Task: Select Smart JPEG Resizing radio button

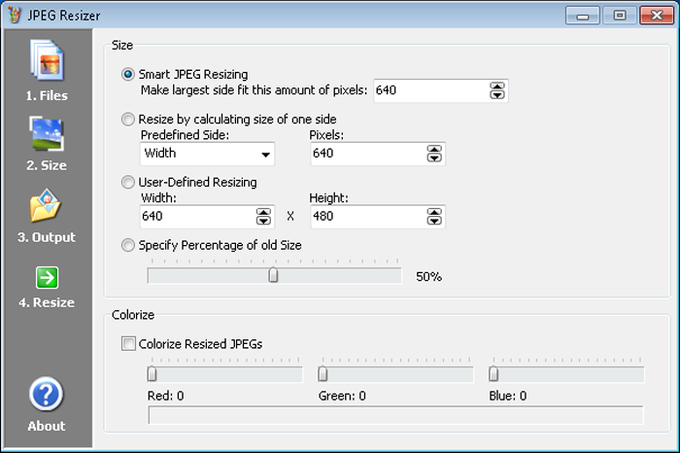Action: coord(128,74)
